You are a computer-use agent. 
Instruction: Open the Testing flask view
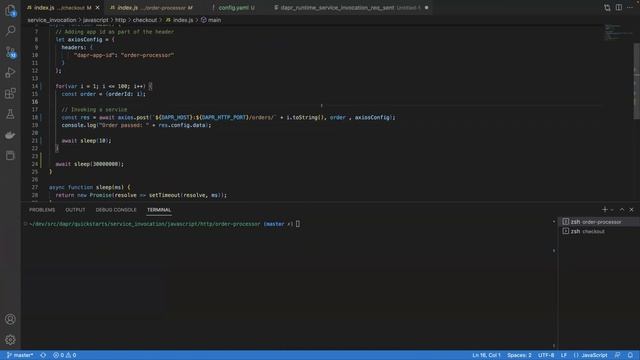10,114
